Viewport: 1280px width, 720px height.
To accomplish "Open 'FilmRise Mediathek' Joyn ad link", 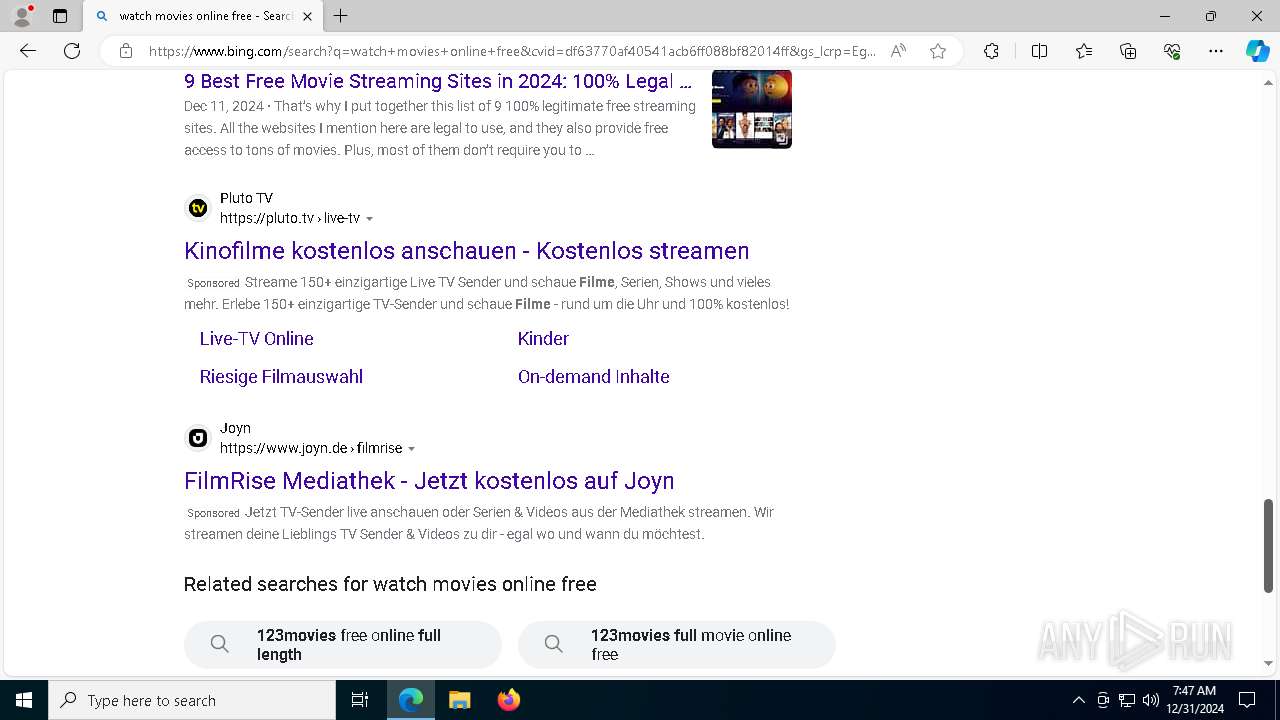I will (429, 480).
